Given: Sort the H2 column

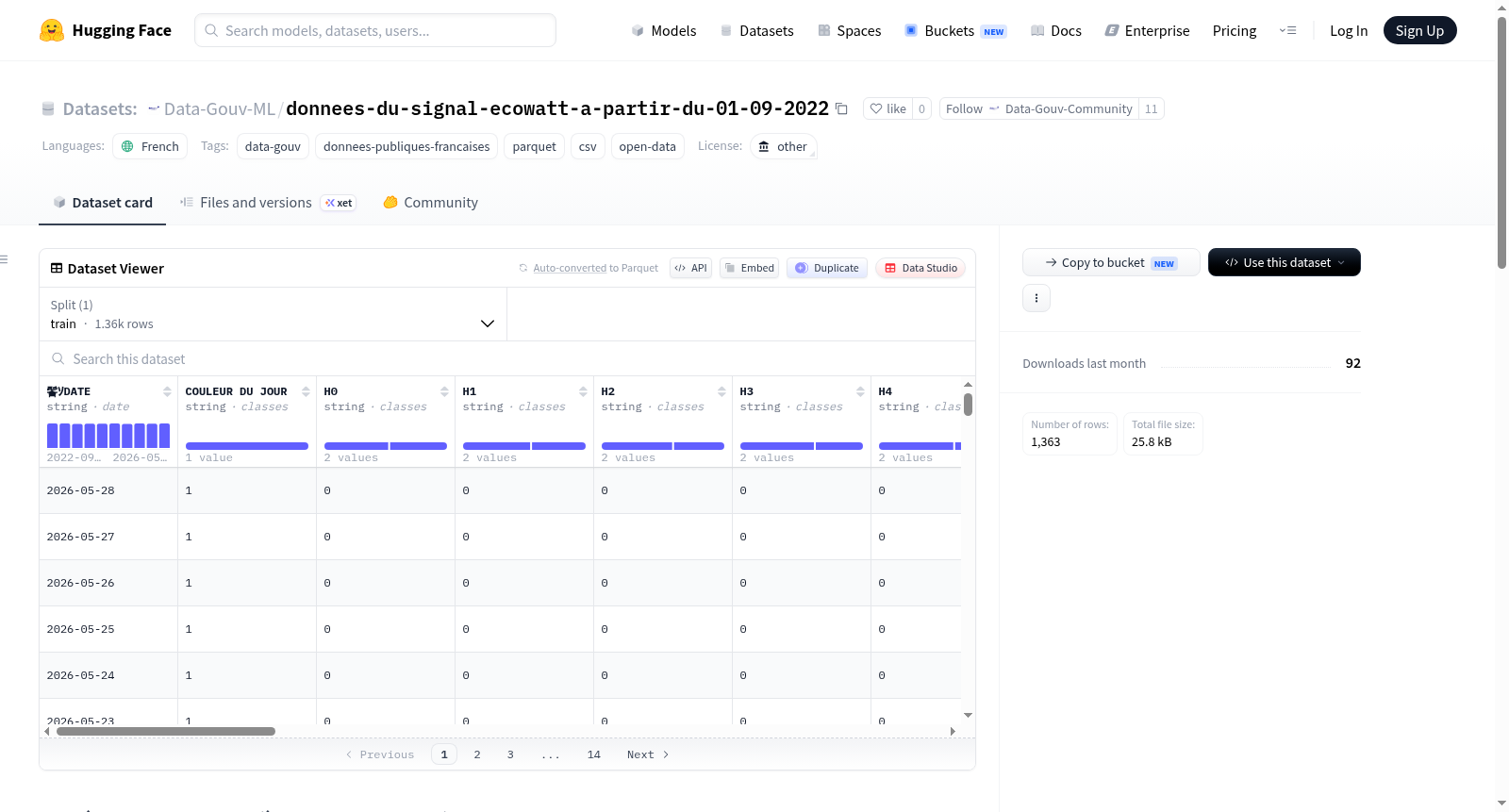Looking at the screenshot, I should (x=721, y=391).
